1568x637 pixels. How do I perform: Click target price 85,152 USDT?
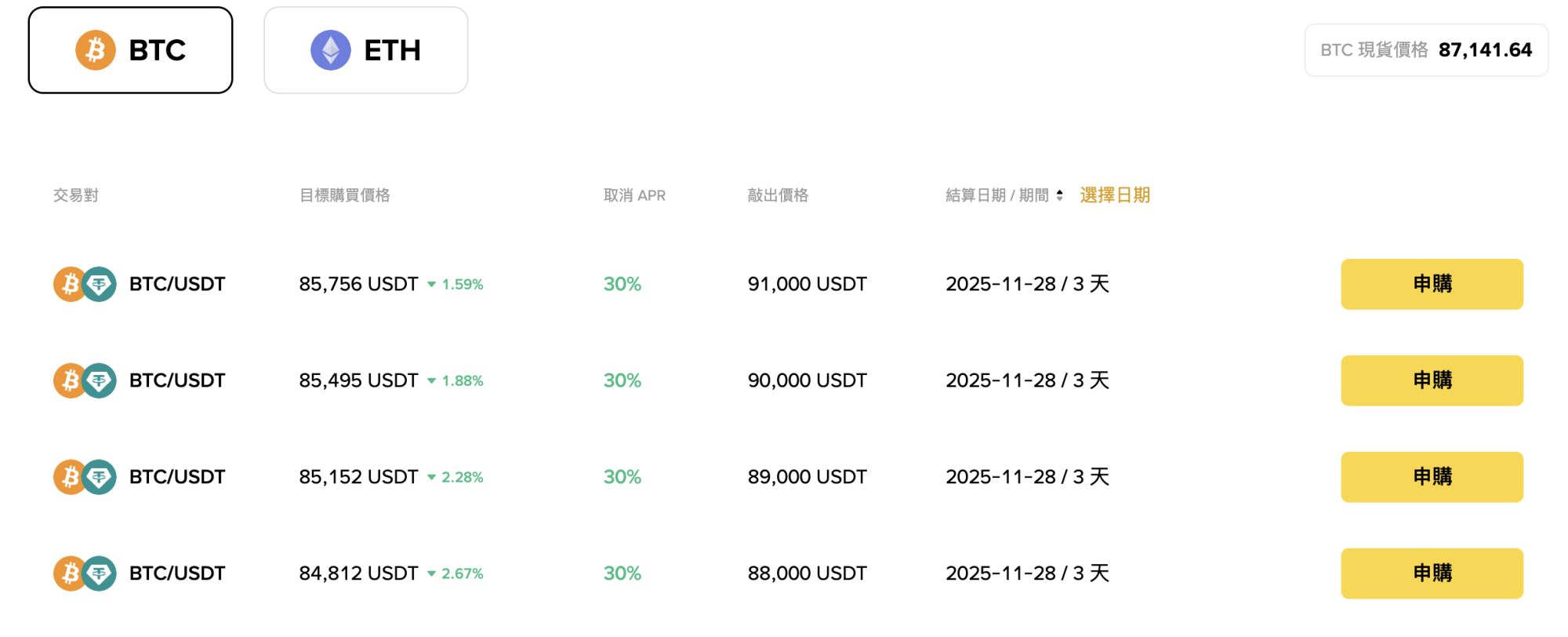coord(358,477)
